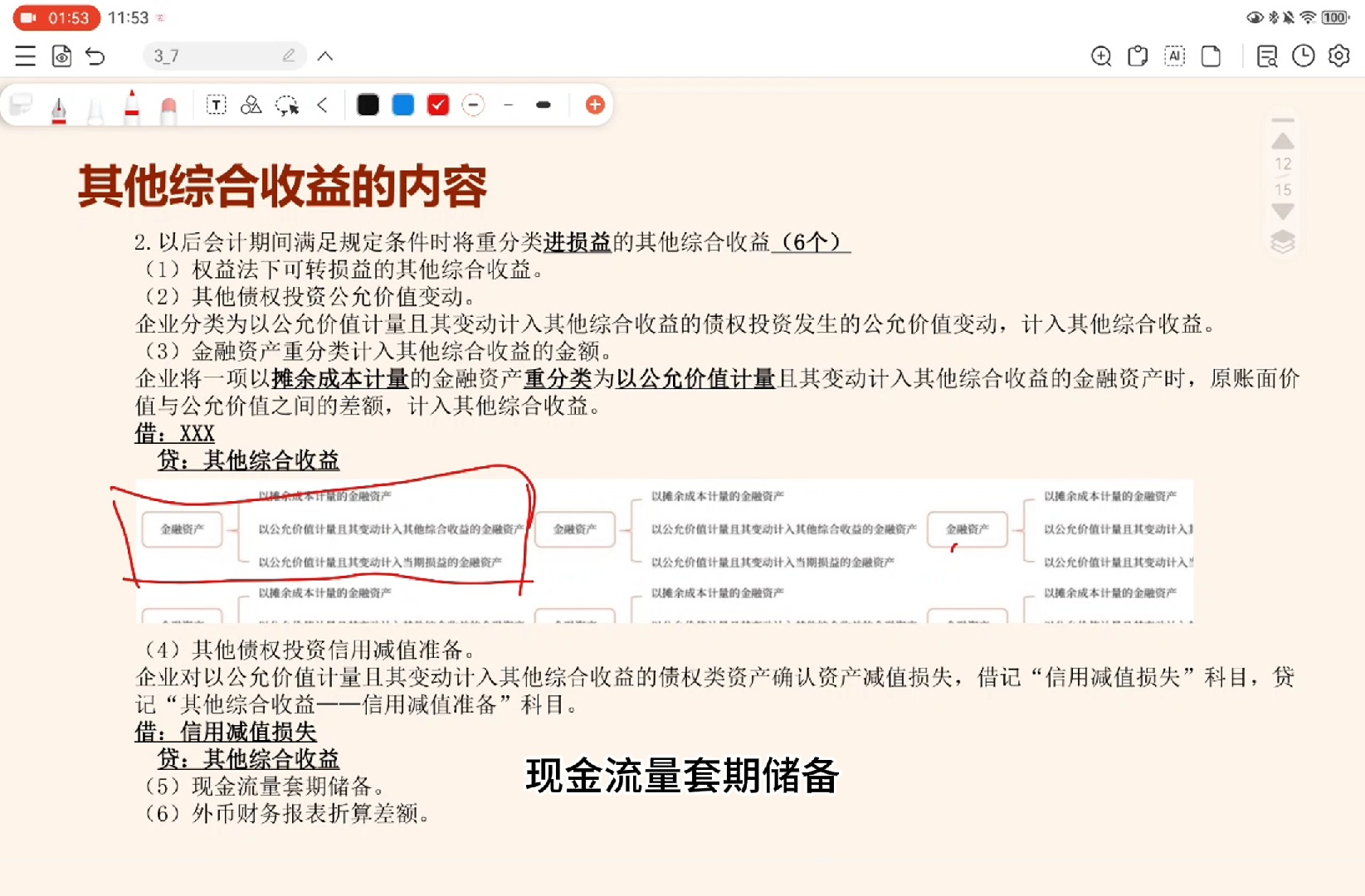Image resolution: width=1365 pixels, height=896 pixels.
Task: Activate the lasso selection tool
Action: pyautogui.click(x=288, y=105)
